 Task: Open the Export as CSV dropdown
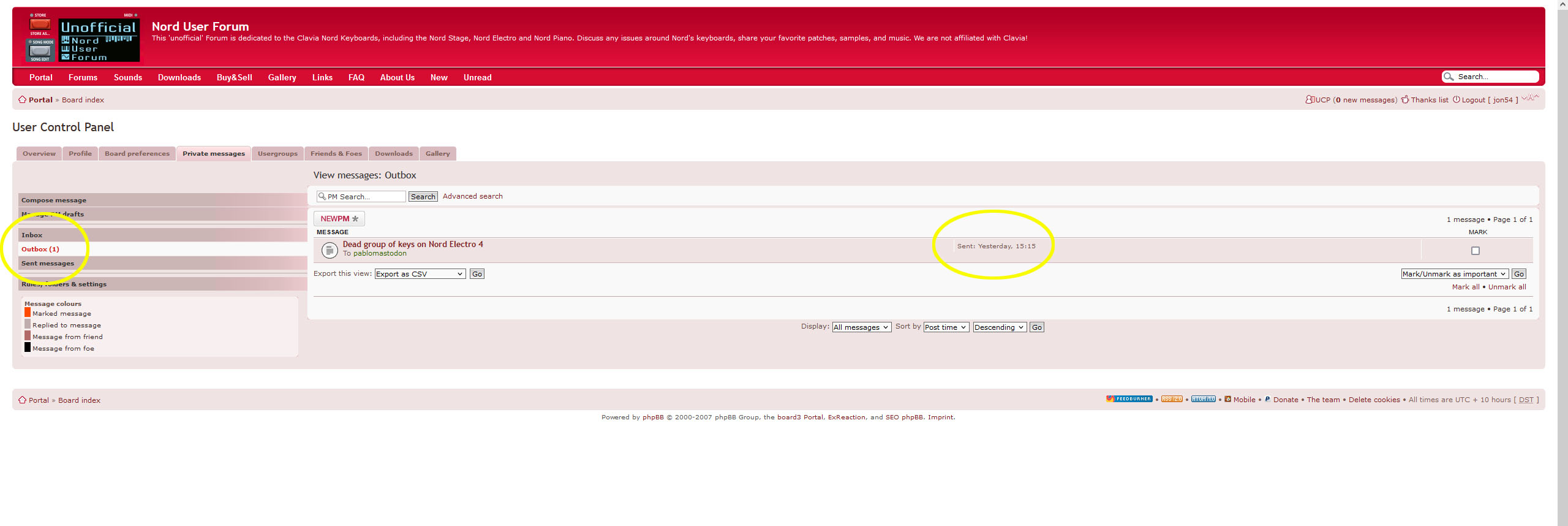[420, 274]
